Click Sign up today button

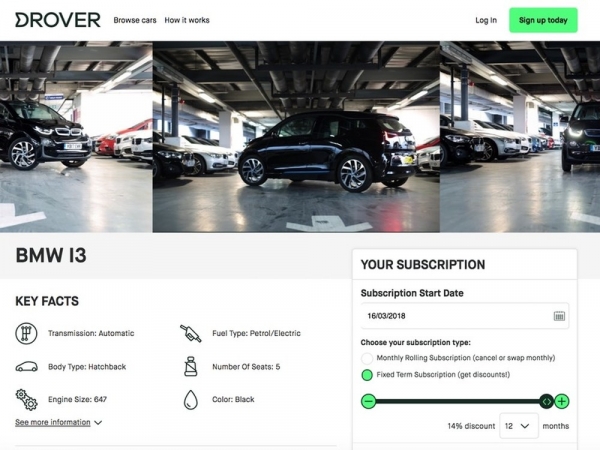click(x=543, y=20)
